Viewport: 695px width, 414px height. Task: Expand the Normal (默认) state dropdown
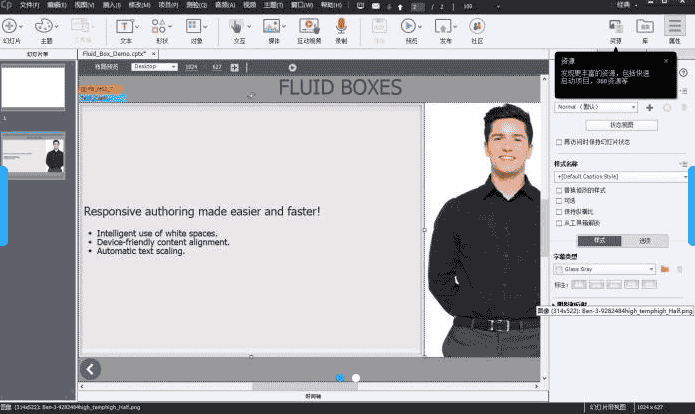(x=596, y=106)
